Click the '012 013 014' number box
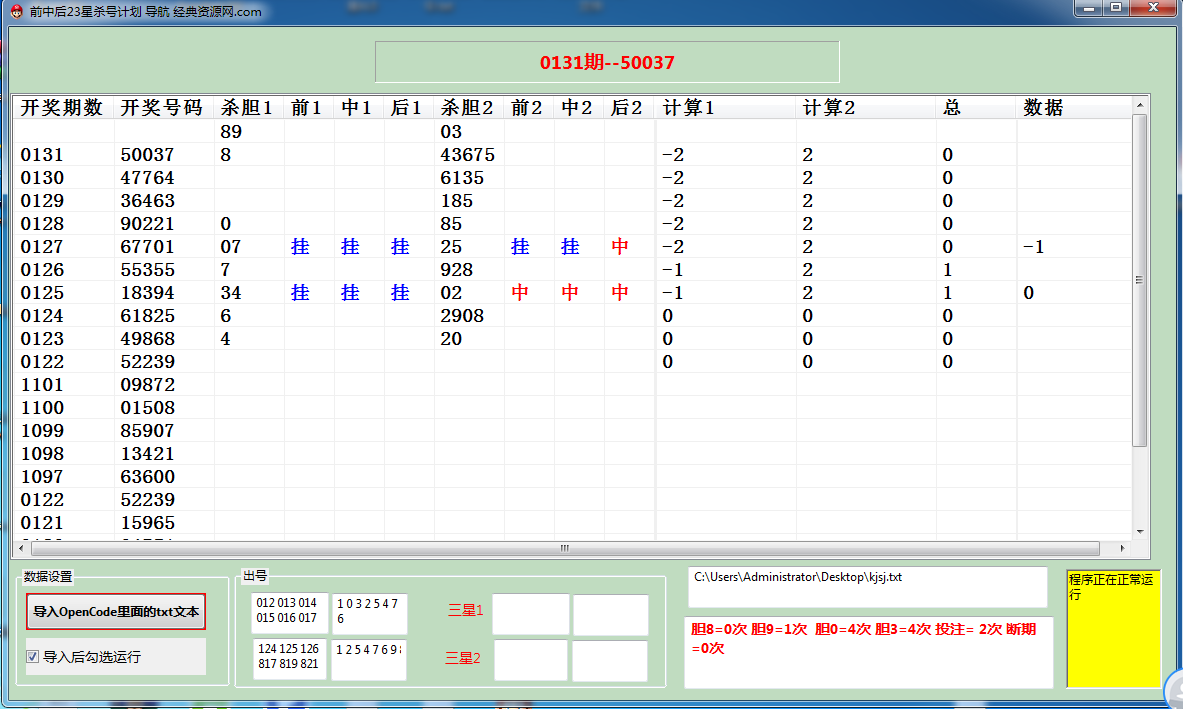This screenshot has width=1183, height=709. pyautogui.click(x=290, y=612)
